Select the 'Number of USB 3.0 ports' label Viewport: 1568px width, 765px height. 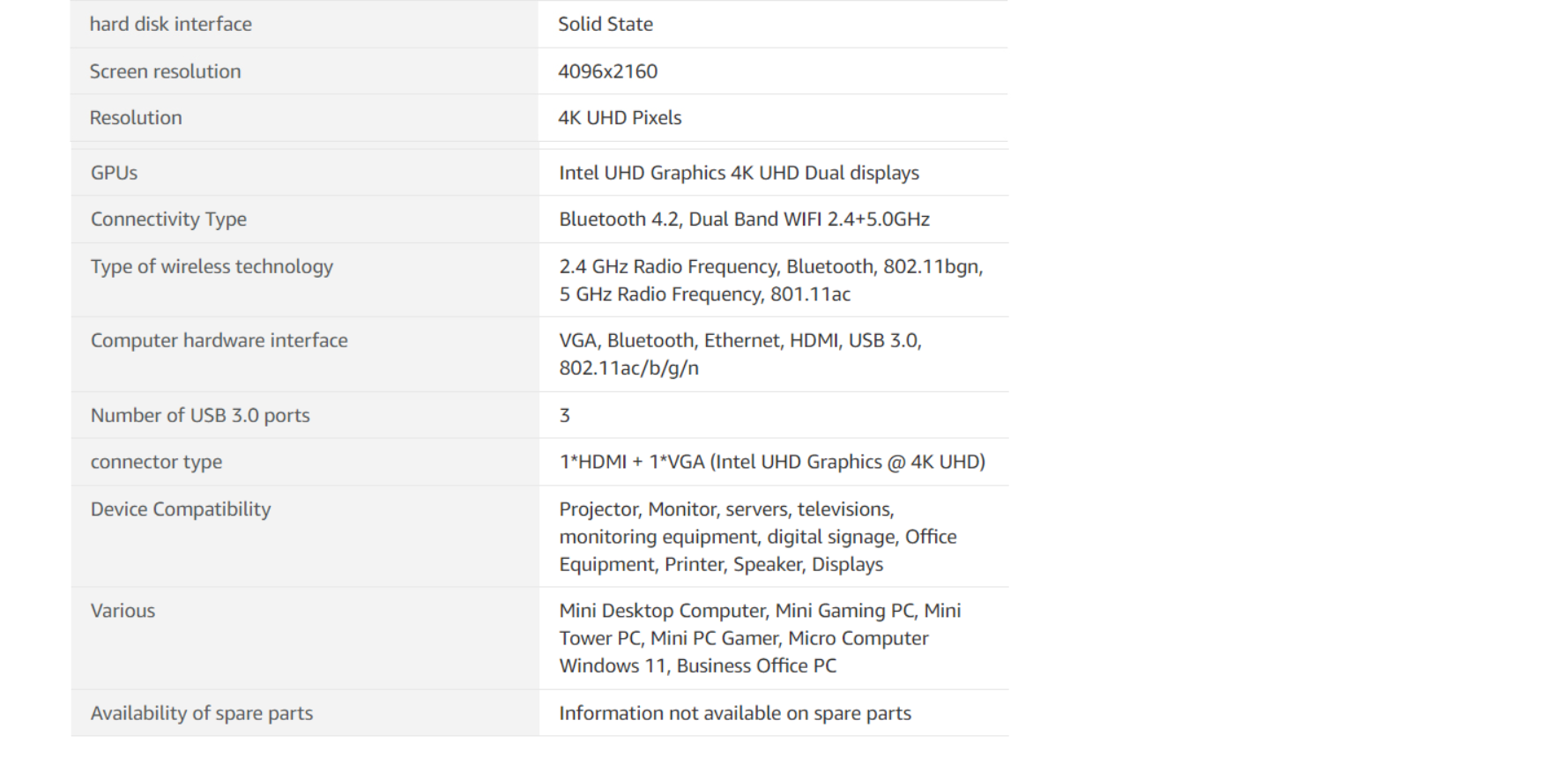[x=200, y=415]
